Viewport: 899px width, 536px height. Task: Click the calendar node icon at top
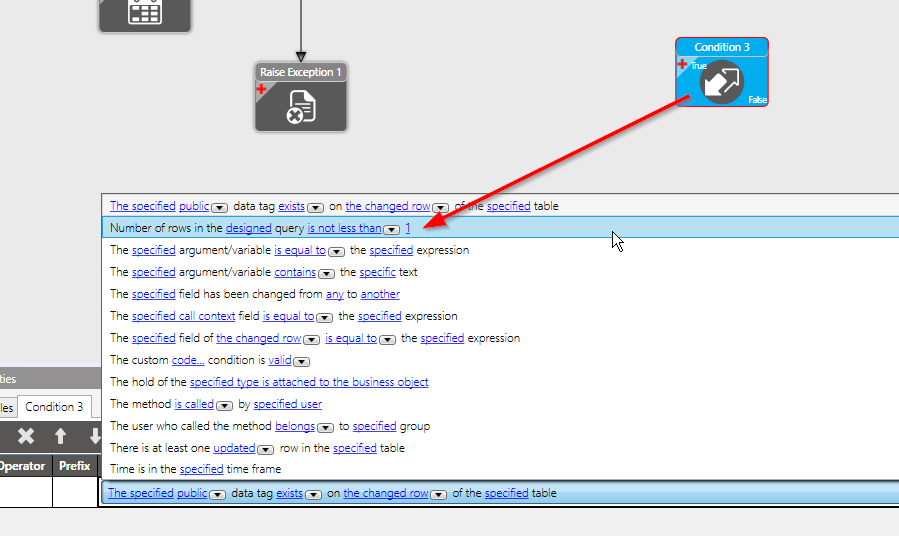pyautogui.click(x=145, y=11)
